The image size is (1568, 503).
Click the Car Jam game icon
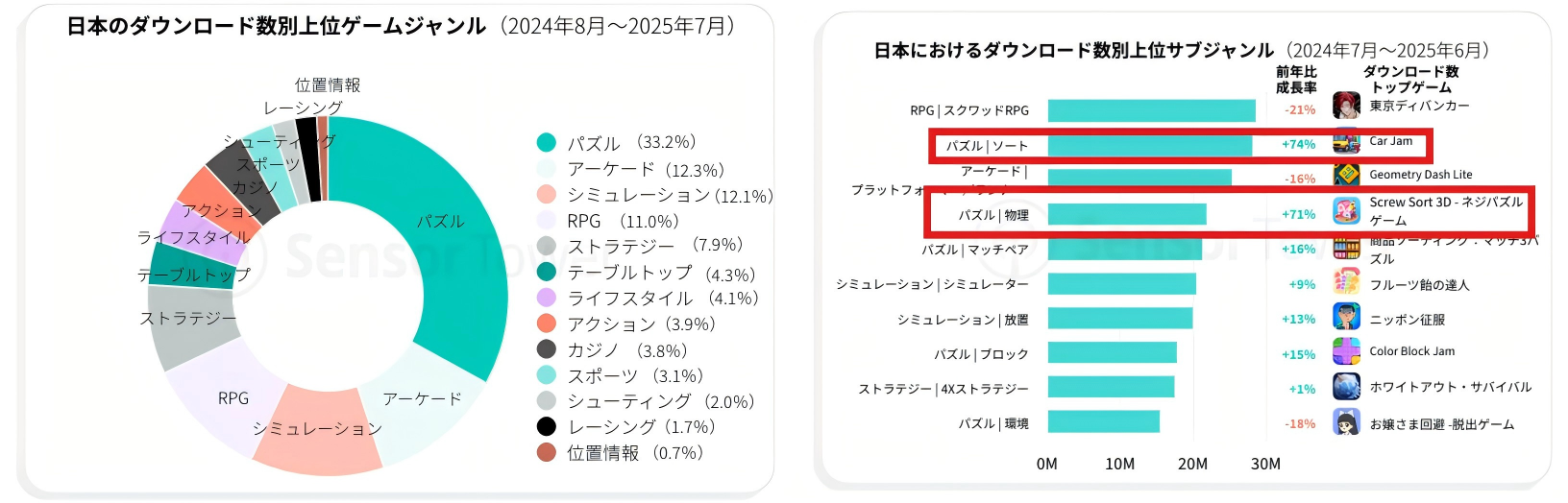tap(1346, 143)
